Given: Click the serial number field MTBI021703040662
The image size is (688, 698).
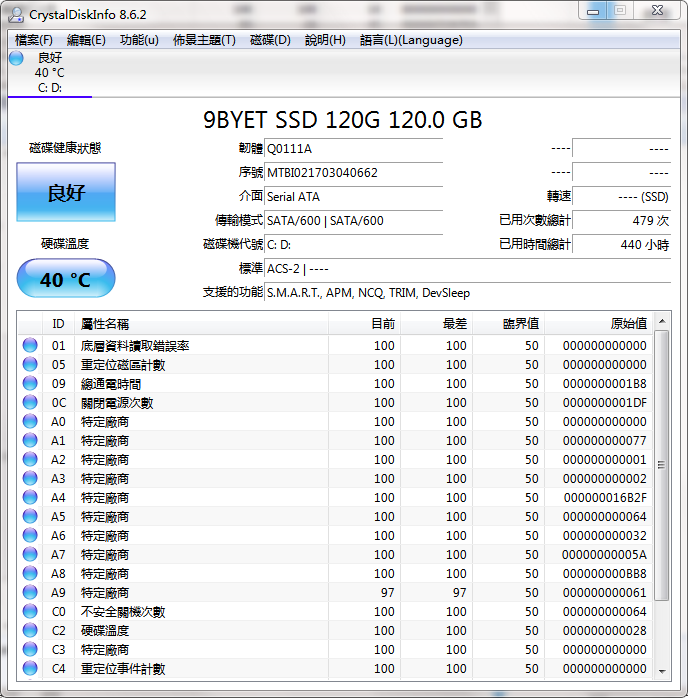Looking at the screenshot, I should pyautogui.click(x=353, y=173).
